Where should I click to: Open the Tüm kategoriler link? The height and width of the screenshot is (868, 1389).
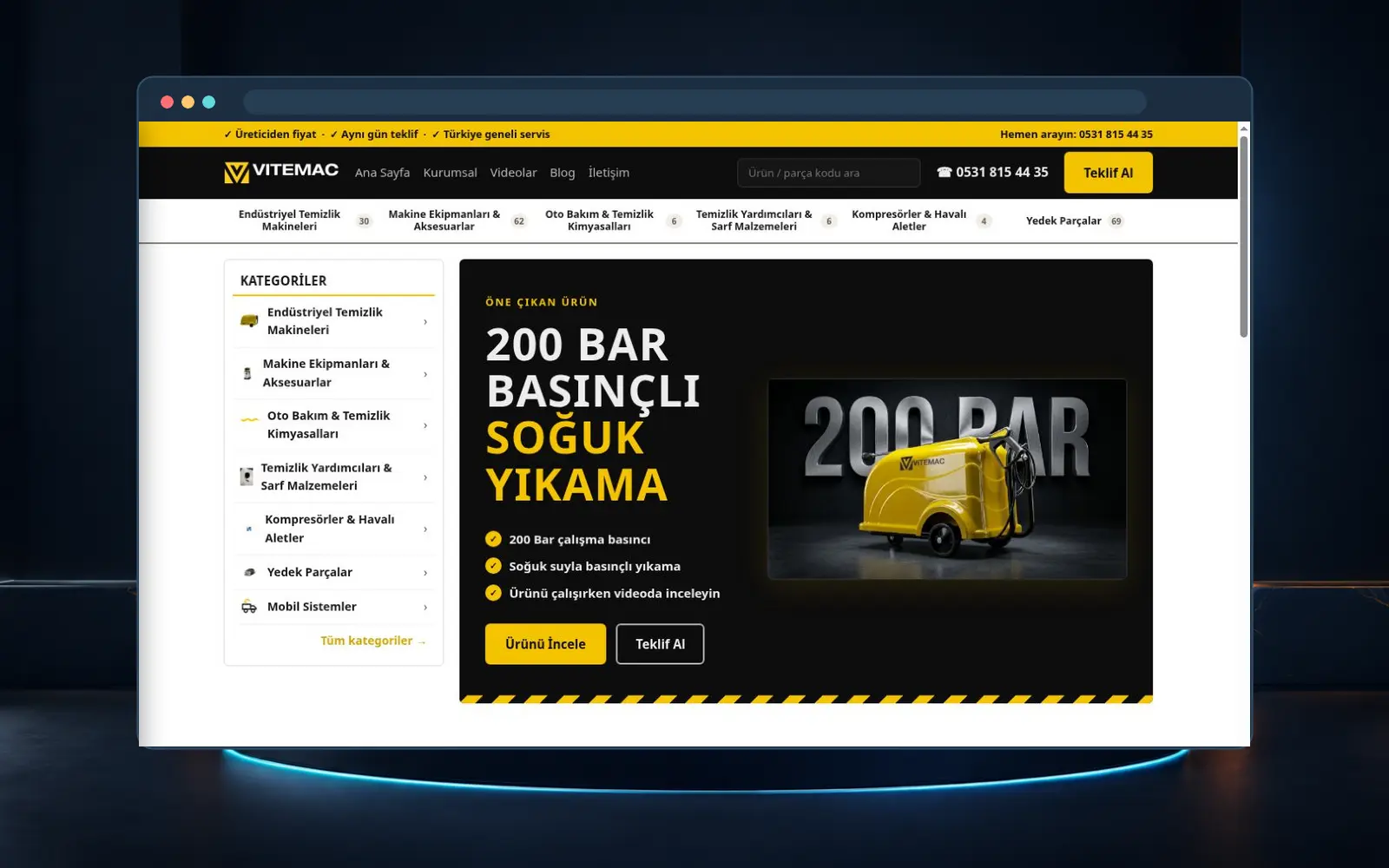[x=373, y=641]
